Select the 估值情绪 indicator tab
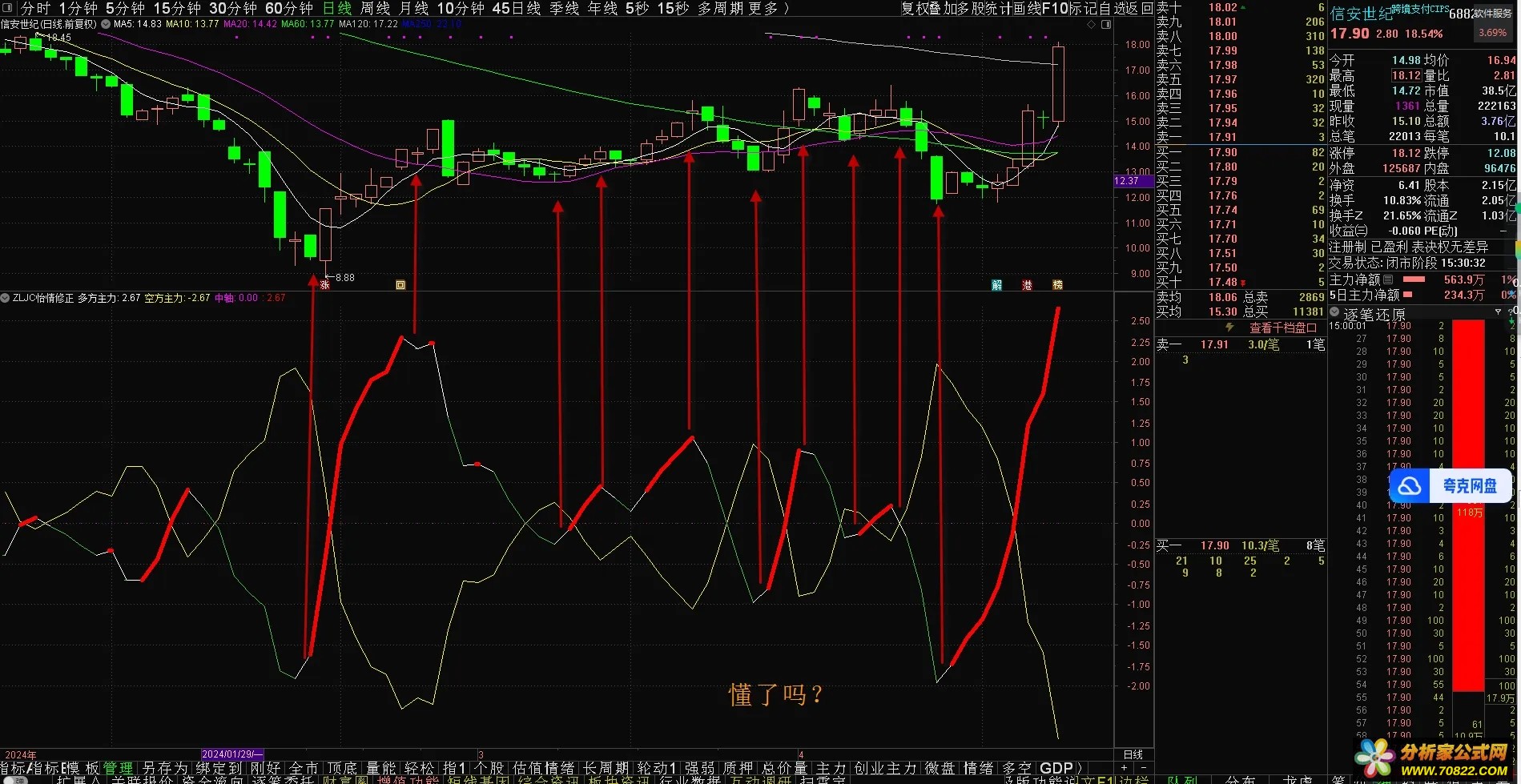The width and height of the screenshot is (1521, 784). click(544, 768)
